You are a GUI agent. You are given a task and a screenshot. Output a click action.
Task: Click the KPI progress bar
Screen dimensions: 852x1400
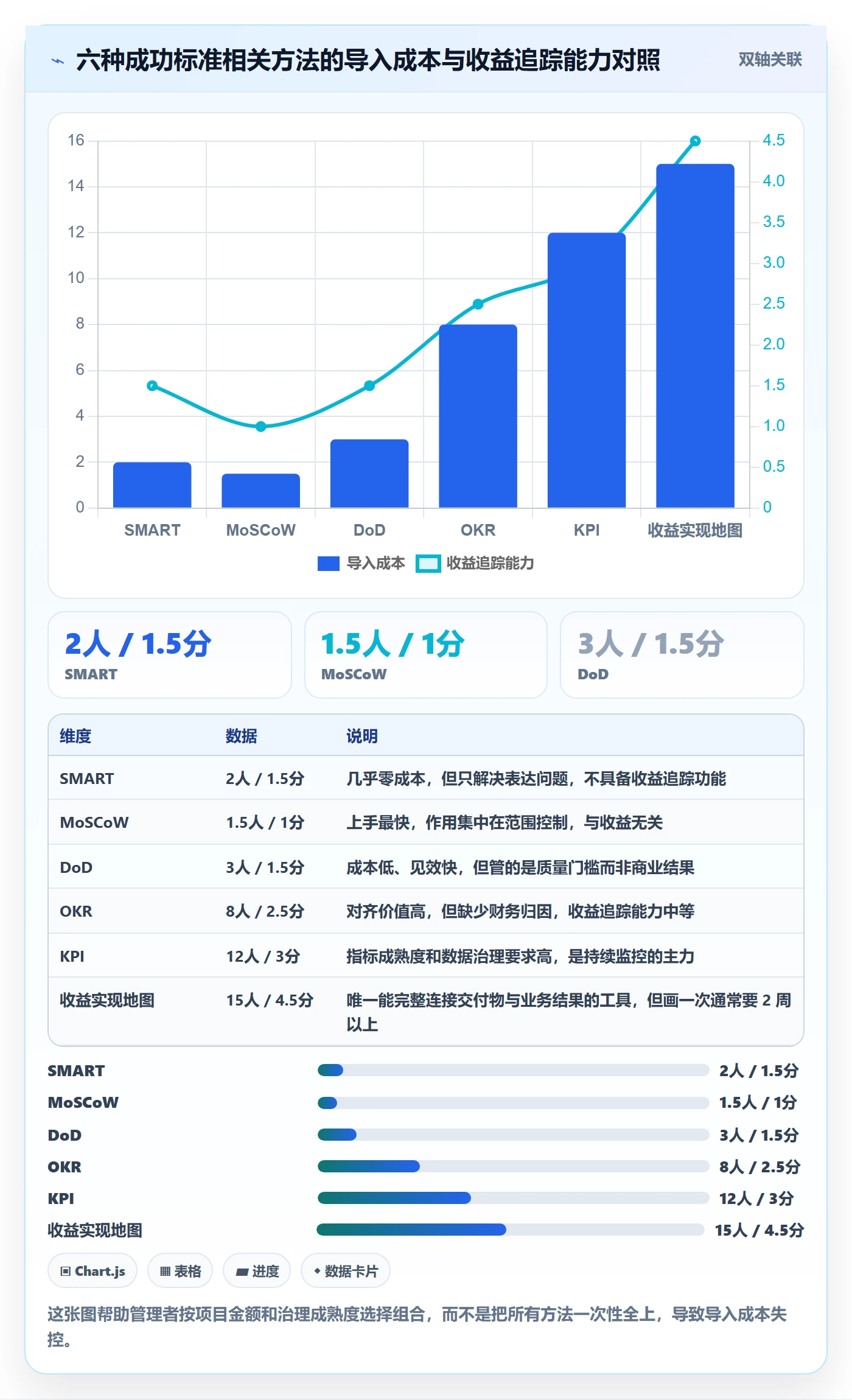513,1198
